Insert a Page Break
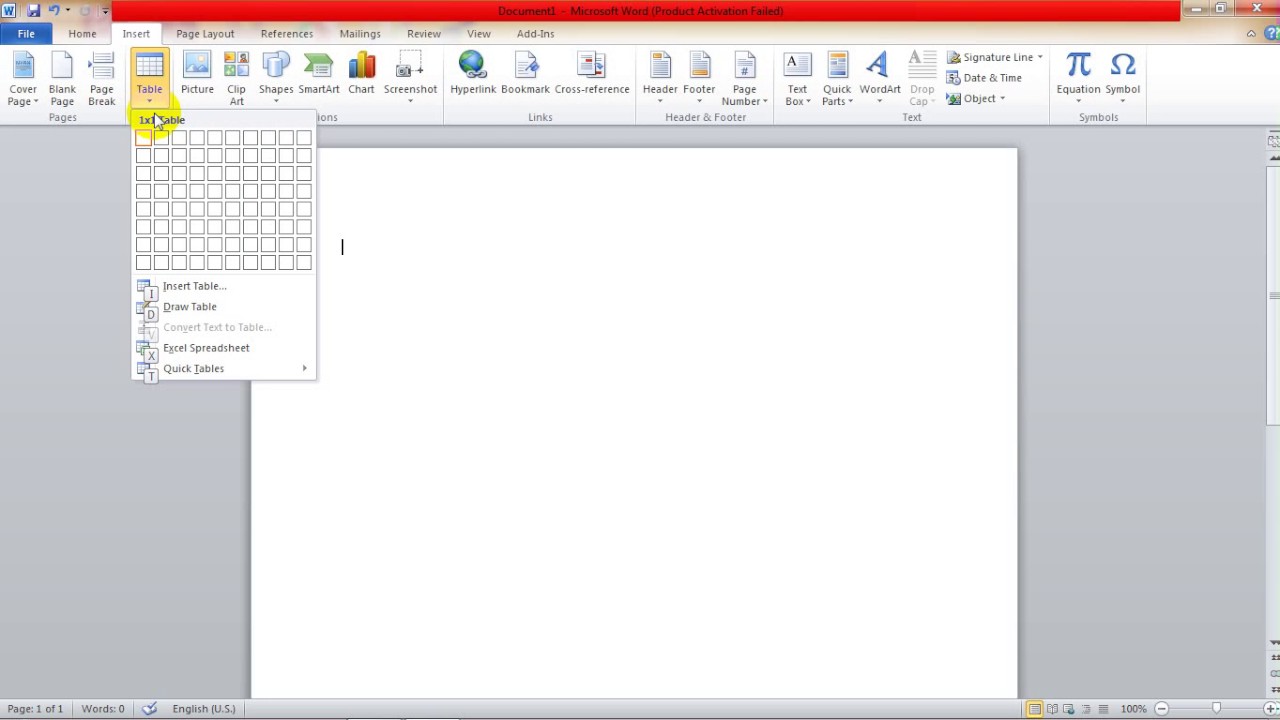The image size is (1280, 720). pyautogui.click(x=101, y=78)
